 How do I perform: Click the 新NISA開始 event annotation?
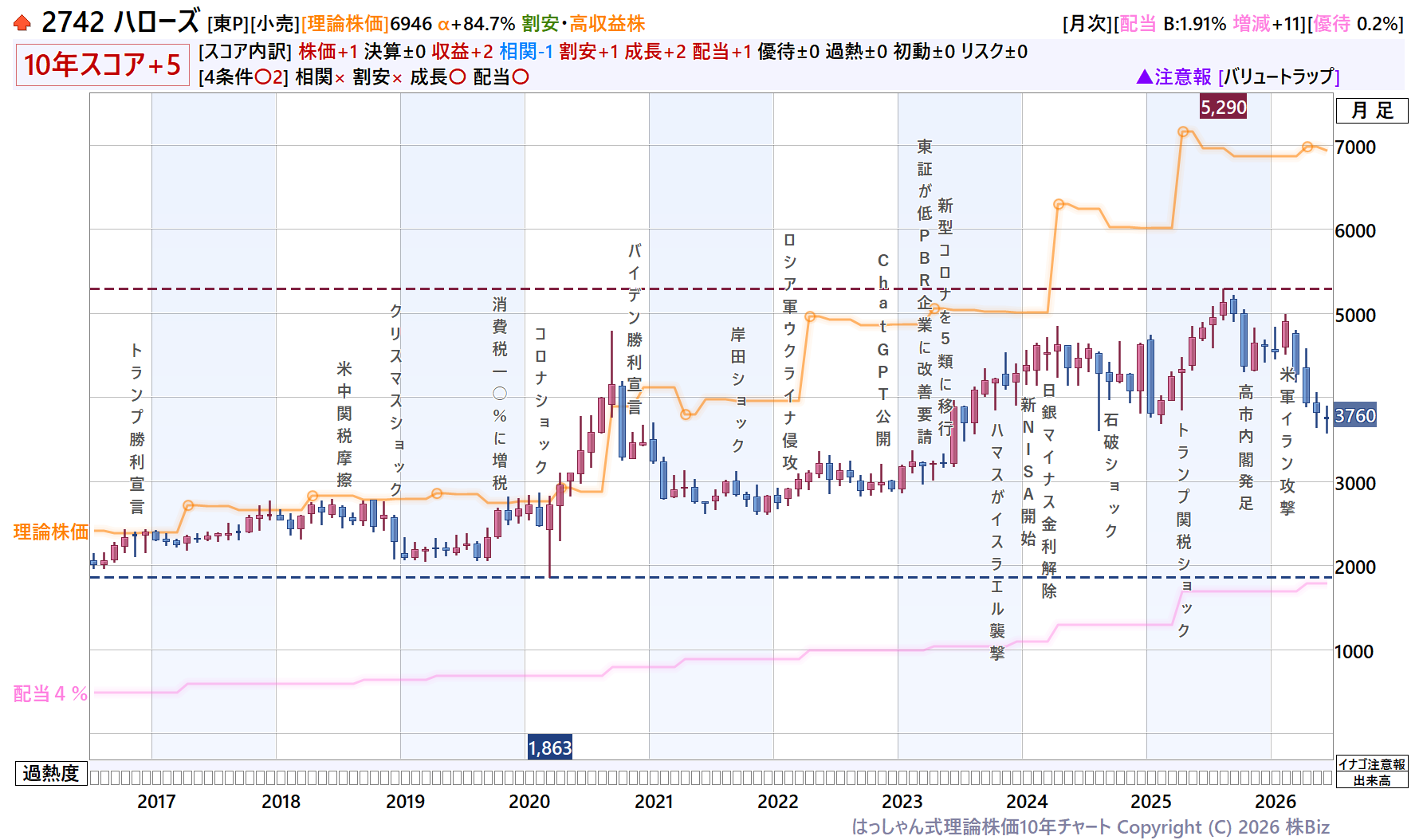1028,471
